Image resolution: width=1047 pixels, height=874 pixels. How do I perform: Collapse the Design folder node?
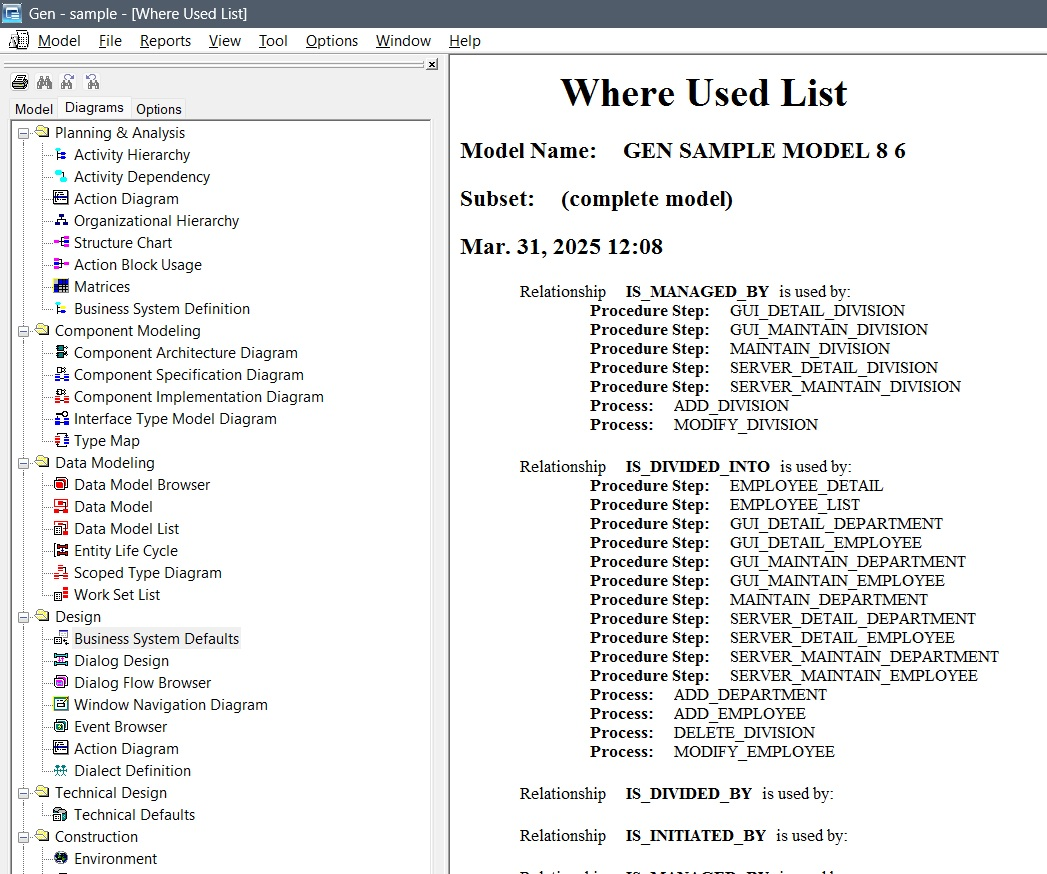[23, 617]
